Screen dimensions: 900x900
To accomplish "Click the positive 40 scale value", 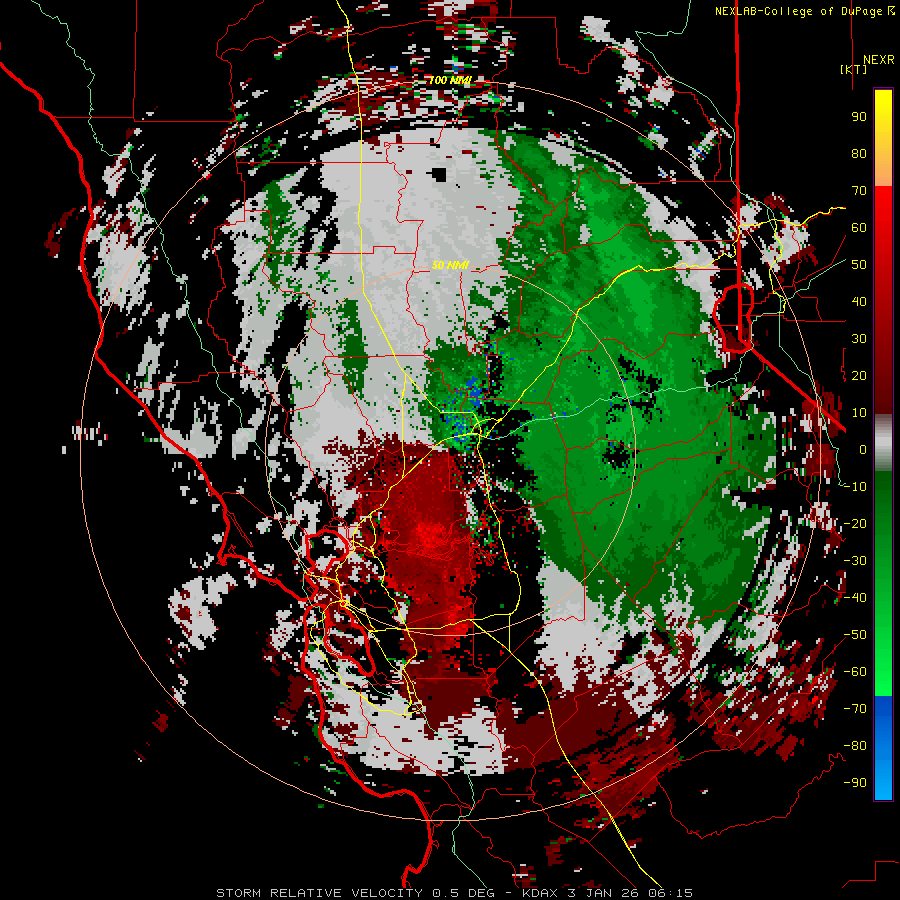I will click(859, 302).
